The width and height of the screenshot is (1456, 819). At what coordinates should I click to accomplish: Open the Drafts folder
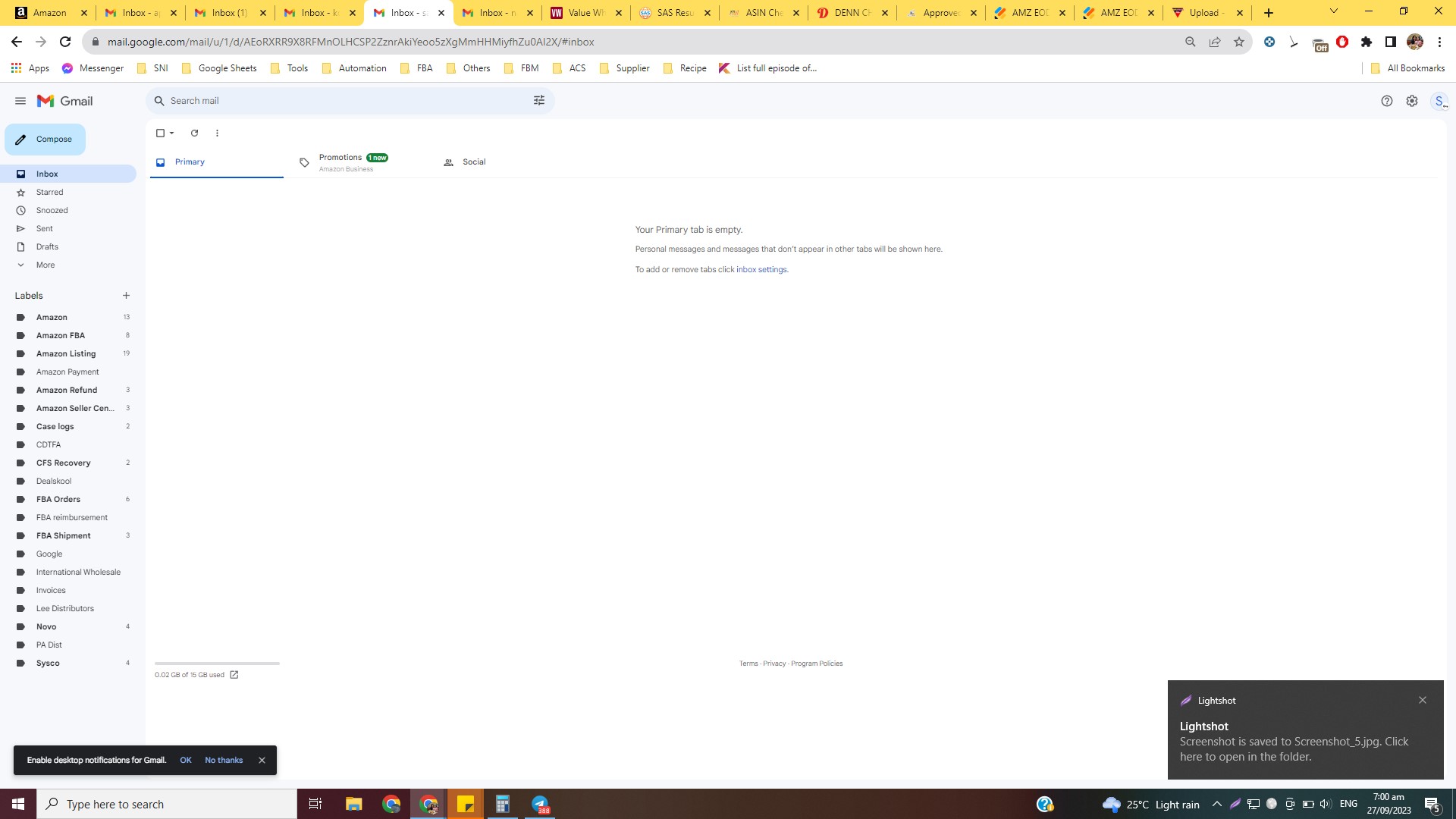[x=68, y=247]
